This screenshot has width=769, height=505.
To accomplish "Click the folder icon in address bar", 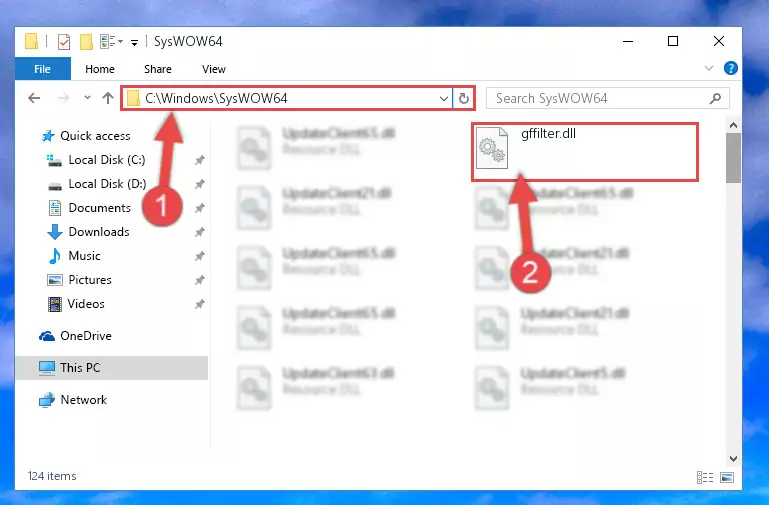I will tap(133, 99).
